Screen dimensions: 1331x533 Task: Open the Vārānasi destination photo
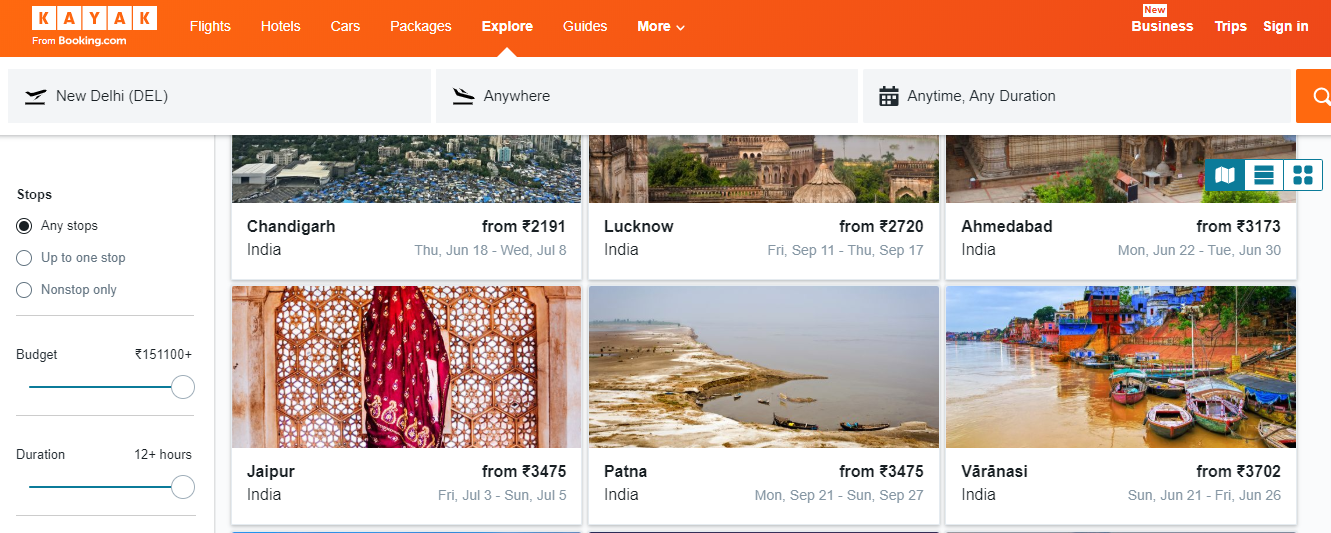click(x=1121, y=367)
